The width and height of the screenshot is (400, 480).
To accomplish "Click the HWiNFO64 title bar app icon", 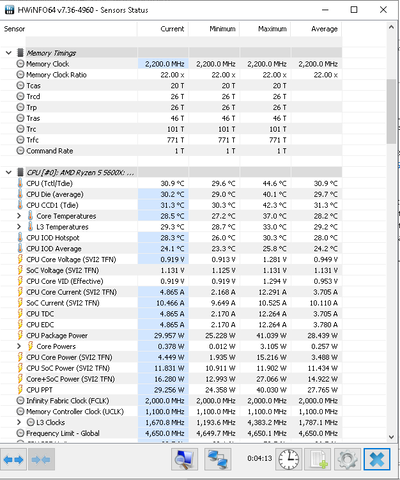I will click(x=10, y=10).
